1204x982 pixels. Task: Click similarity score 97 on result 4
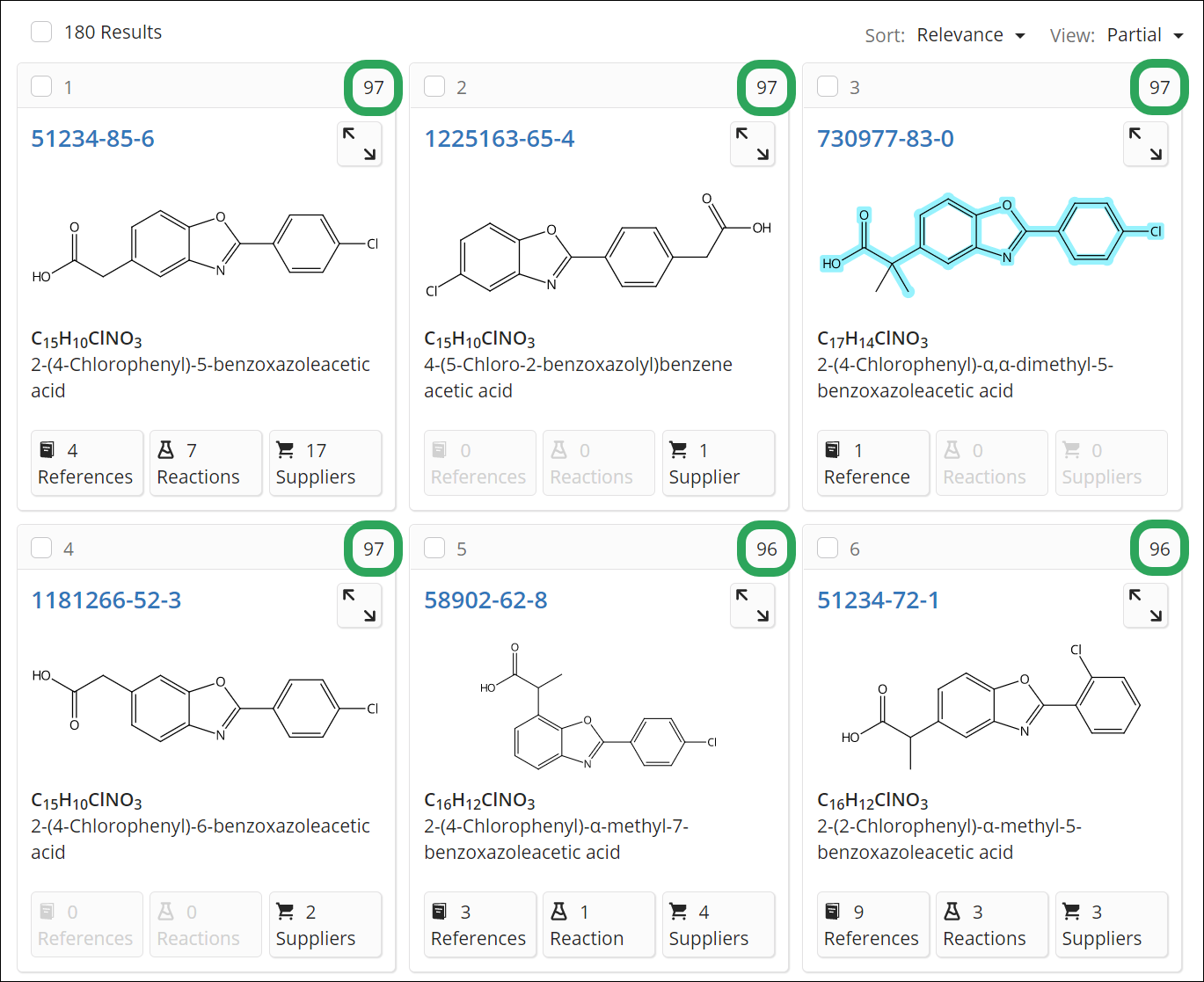(x=374, y=549)
